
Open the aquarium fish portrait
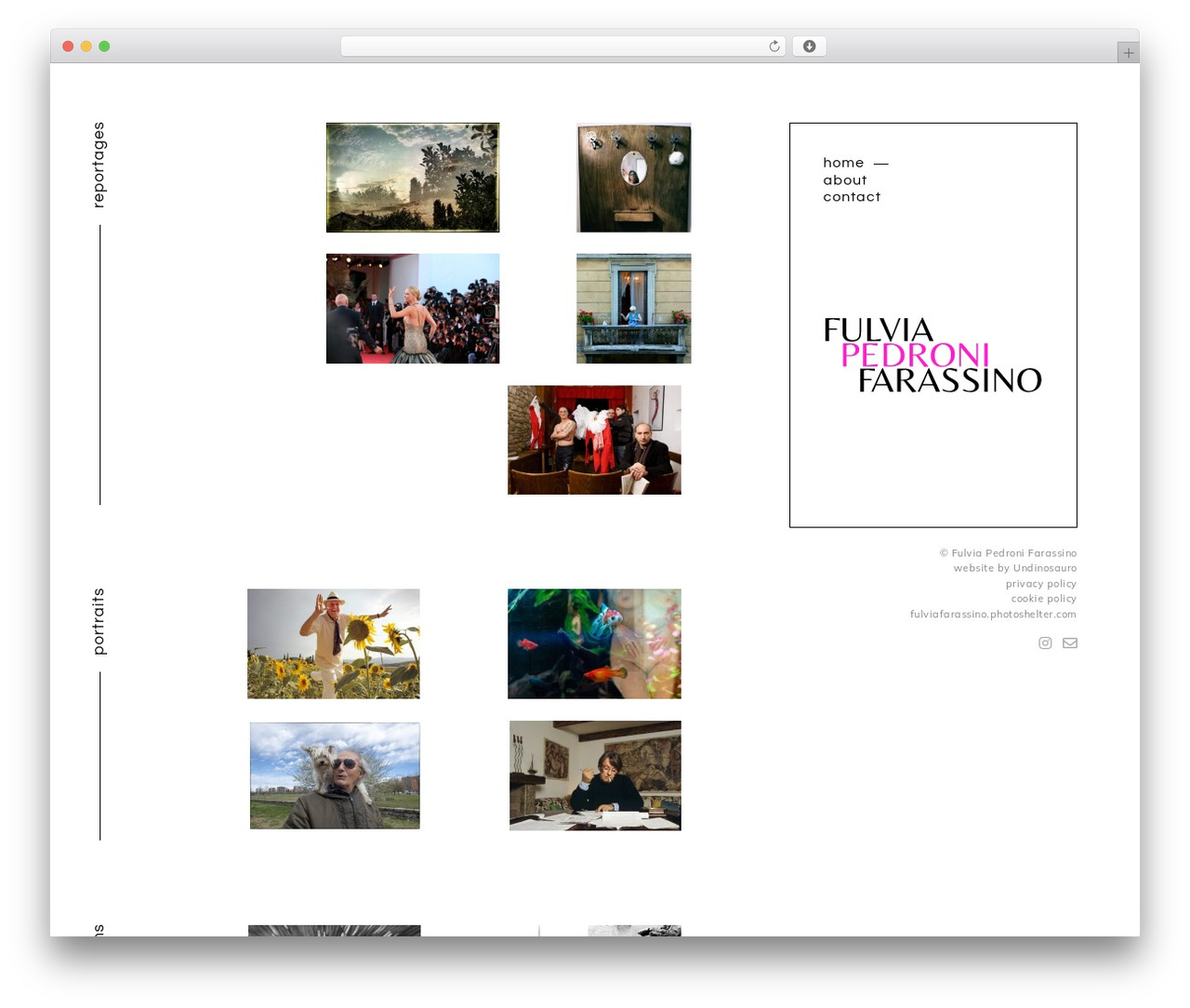point(594,643)
